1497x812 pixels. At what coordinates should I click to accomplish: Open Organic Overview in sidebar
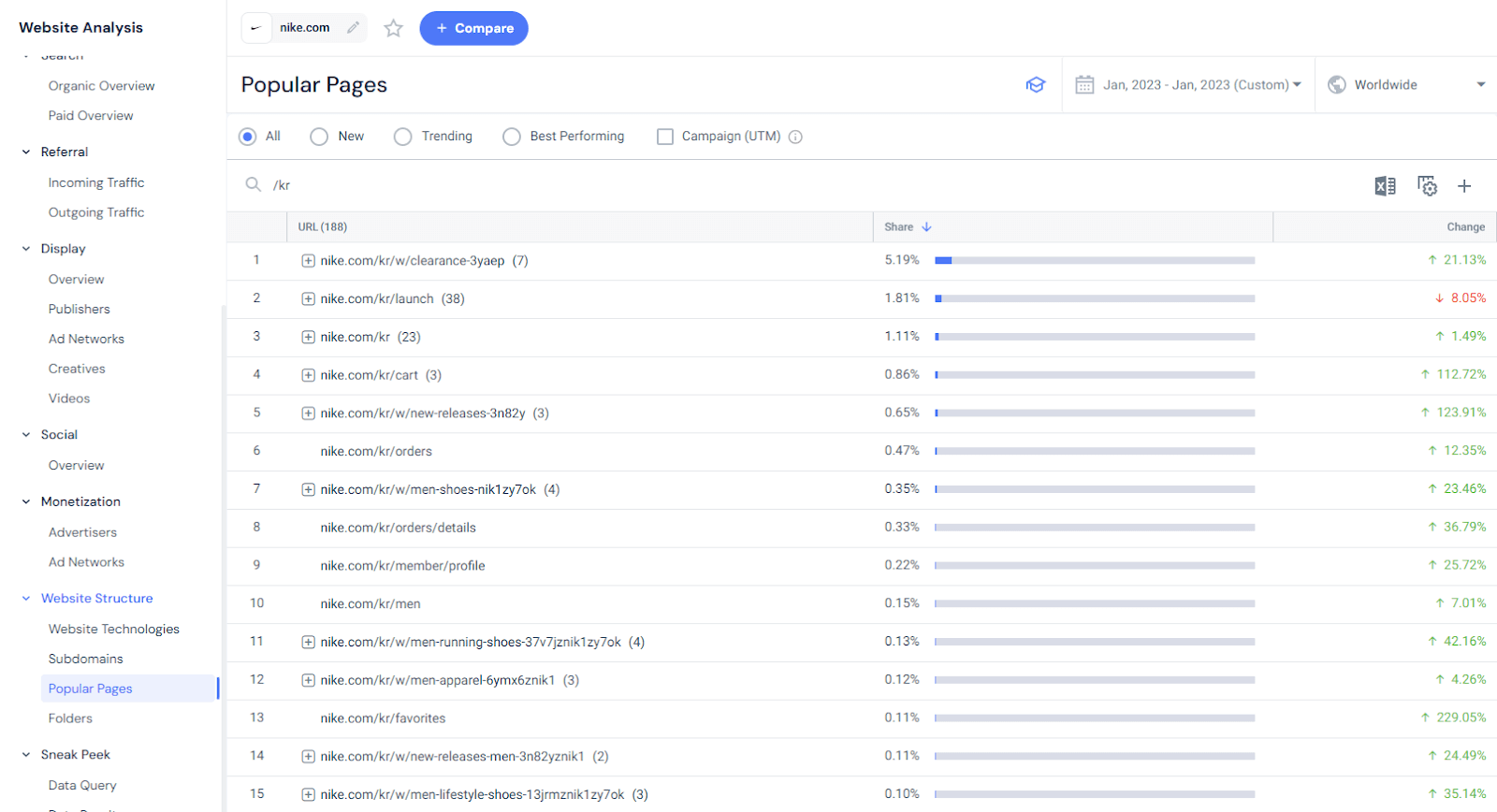(x=101, y=86)
